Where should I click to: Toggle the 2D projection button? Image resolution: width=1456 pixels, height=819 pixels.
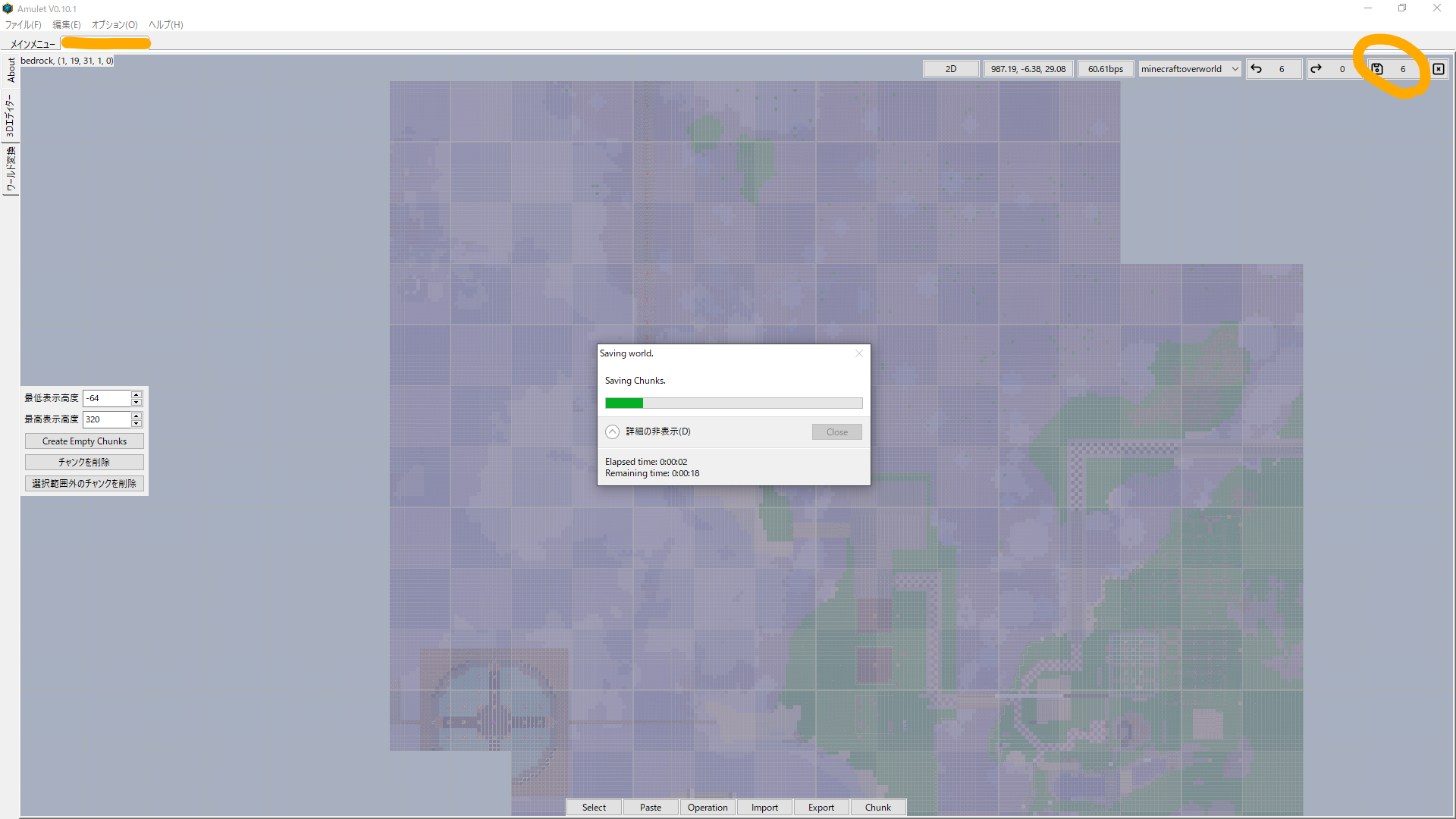click(x=950, y=69)
